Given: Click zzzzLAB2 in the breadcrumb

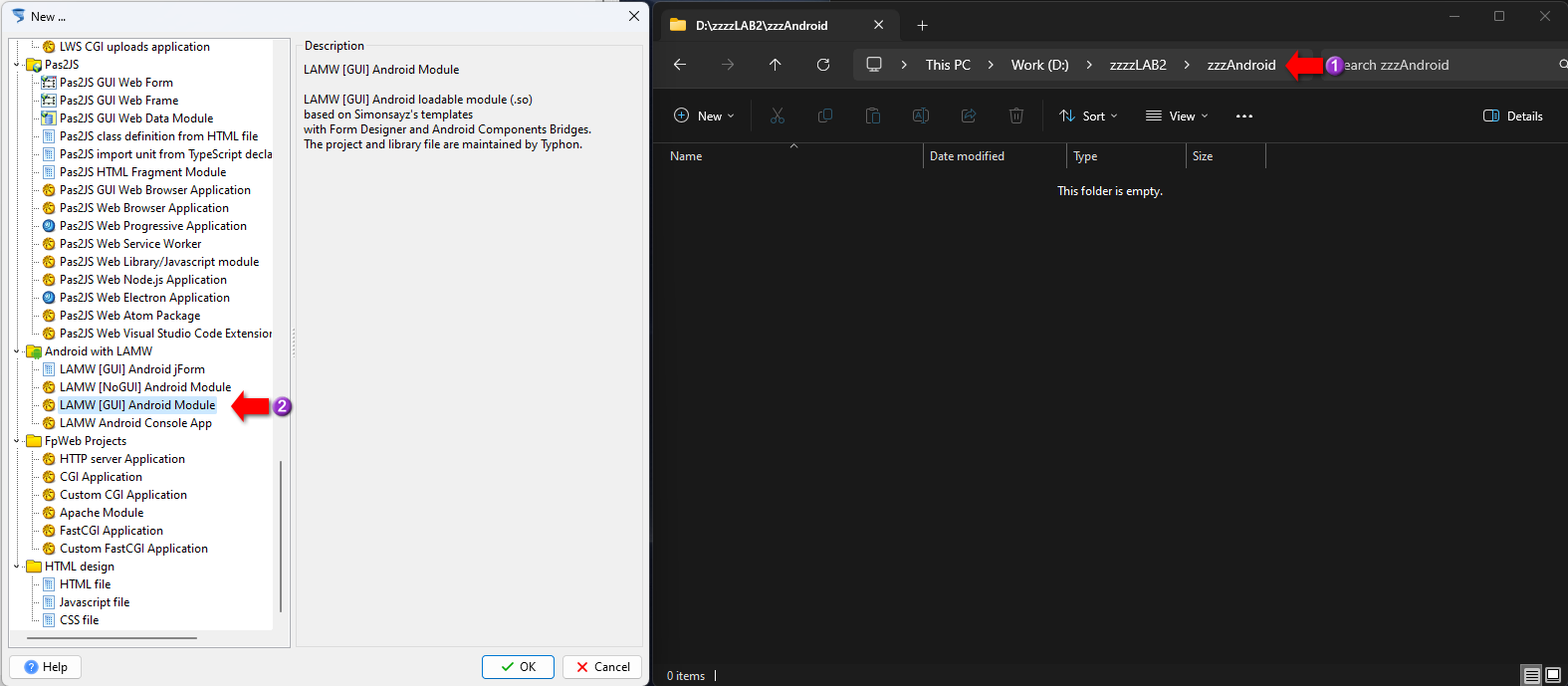Looking at the screenshot, I should (1138, 65).
